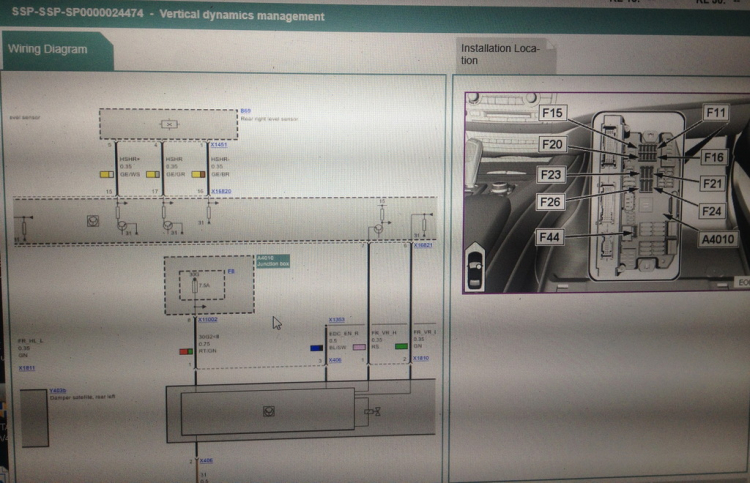Open the X11002 connector link

208,319
